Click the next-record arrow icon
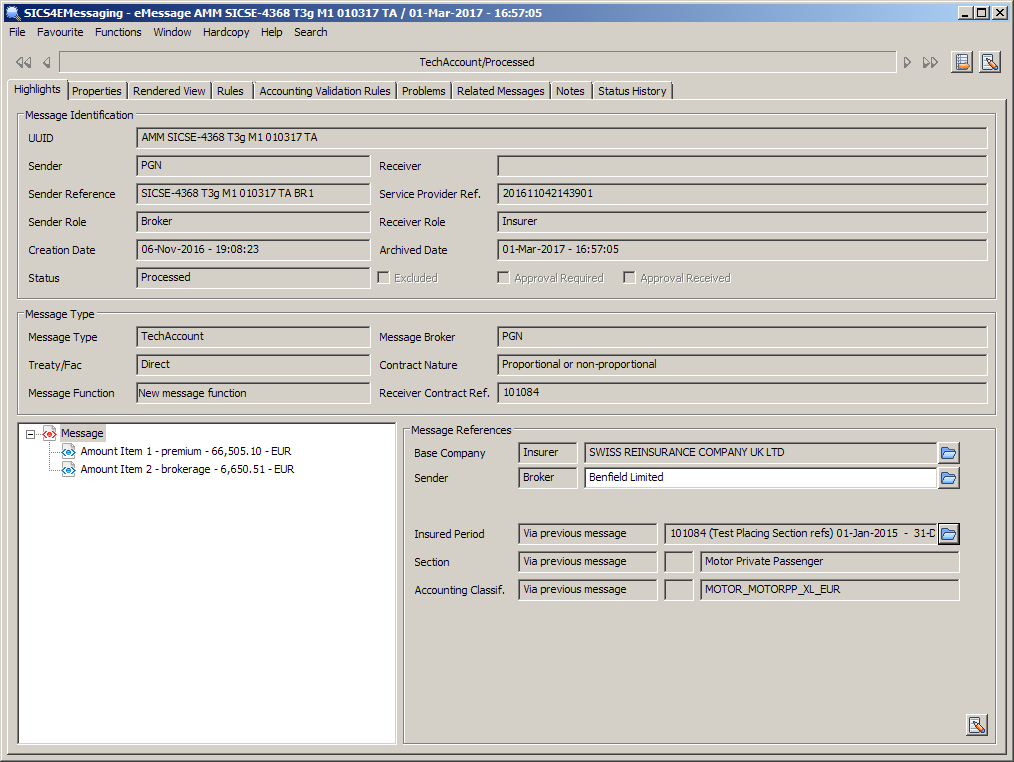This screenshot has width=1014, height=762. point(908,62)
